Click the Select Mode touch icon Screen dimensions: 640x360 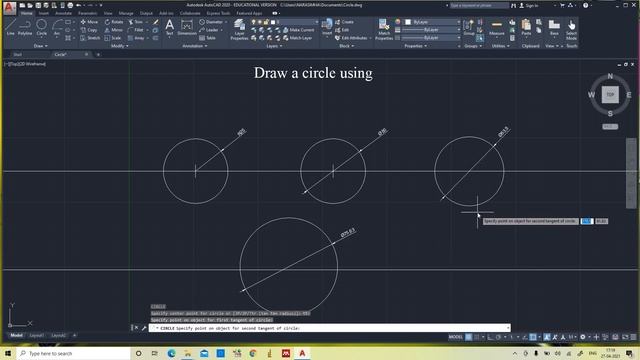571,29
